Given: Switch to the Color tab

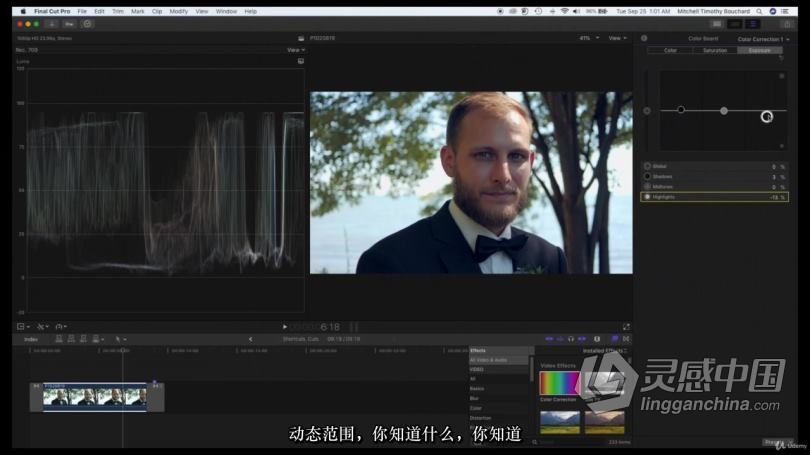Looking at the screenshot, I should (x=670, y=50).
